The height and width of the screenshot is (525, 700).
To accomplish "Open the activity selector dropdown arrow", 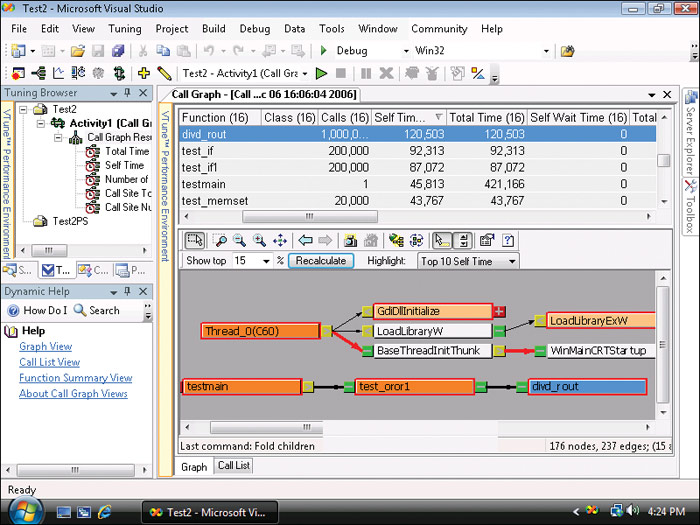I will click(305, 74).
